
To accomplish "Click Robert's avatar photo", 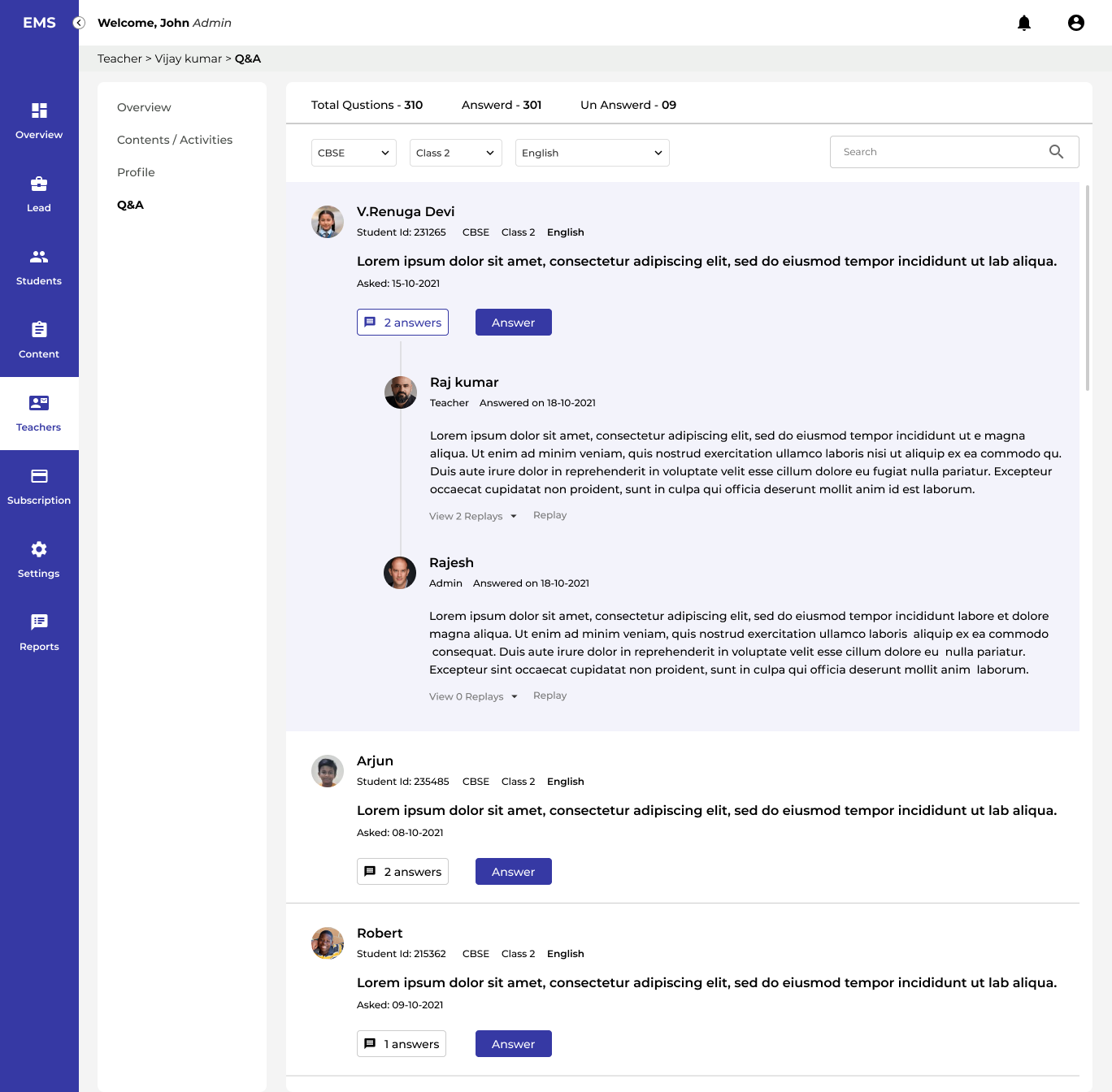I will 328,943.
